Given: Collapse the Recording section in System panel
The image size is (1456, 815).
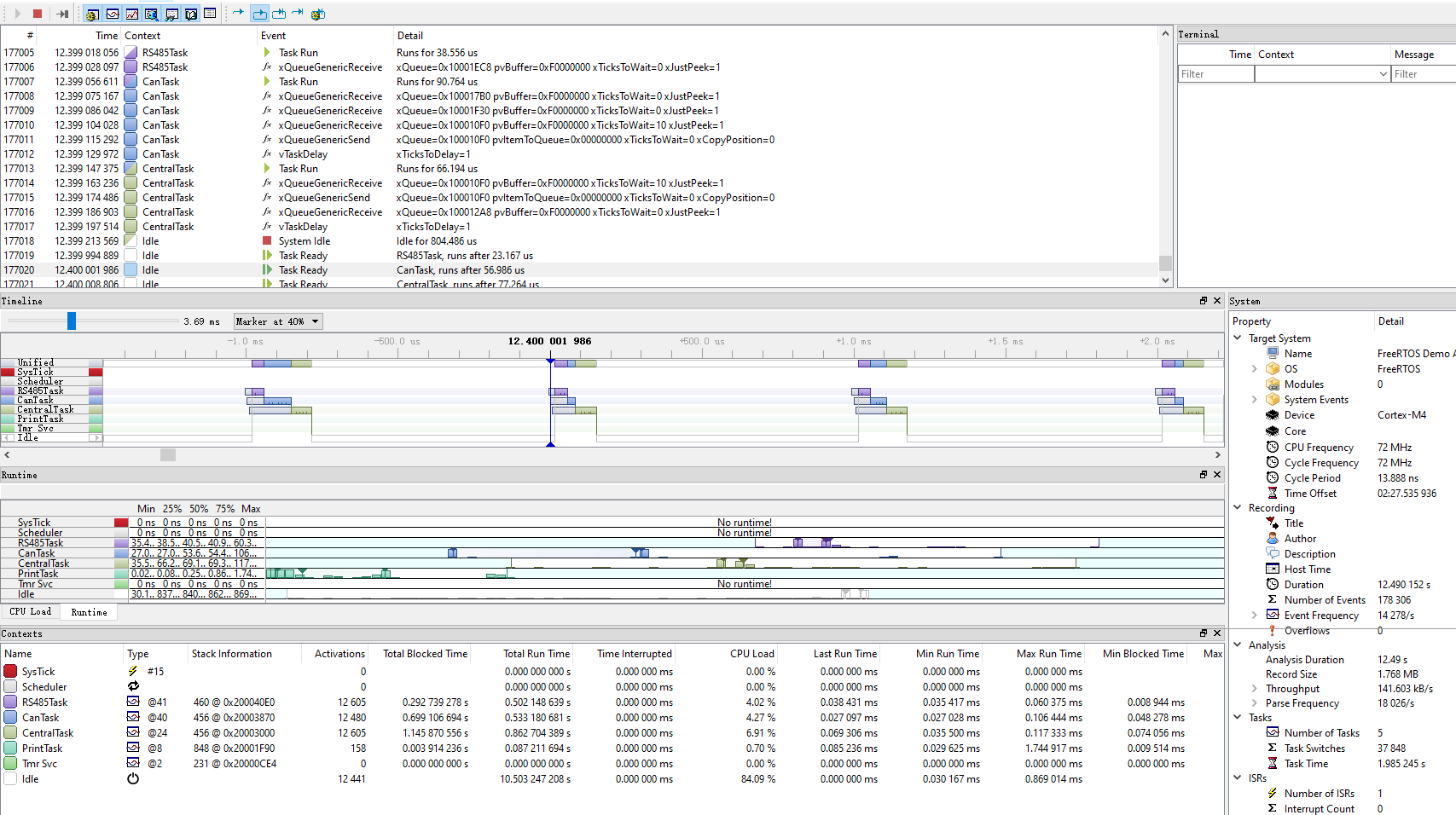Looking at the screenshot, I should (1238, 507).
